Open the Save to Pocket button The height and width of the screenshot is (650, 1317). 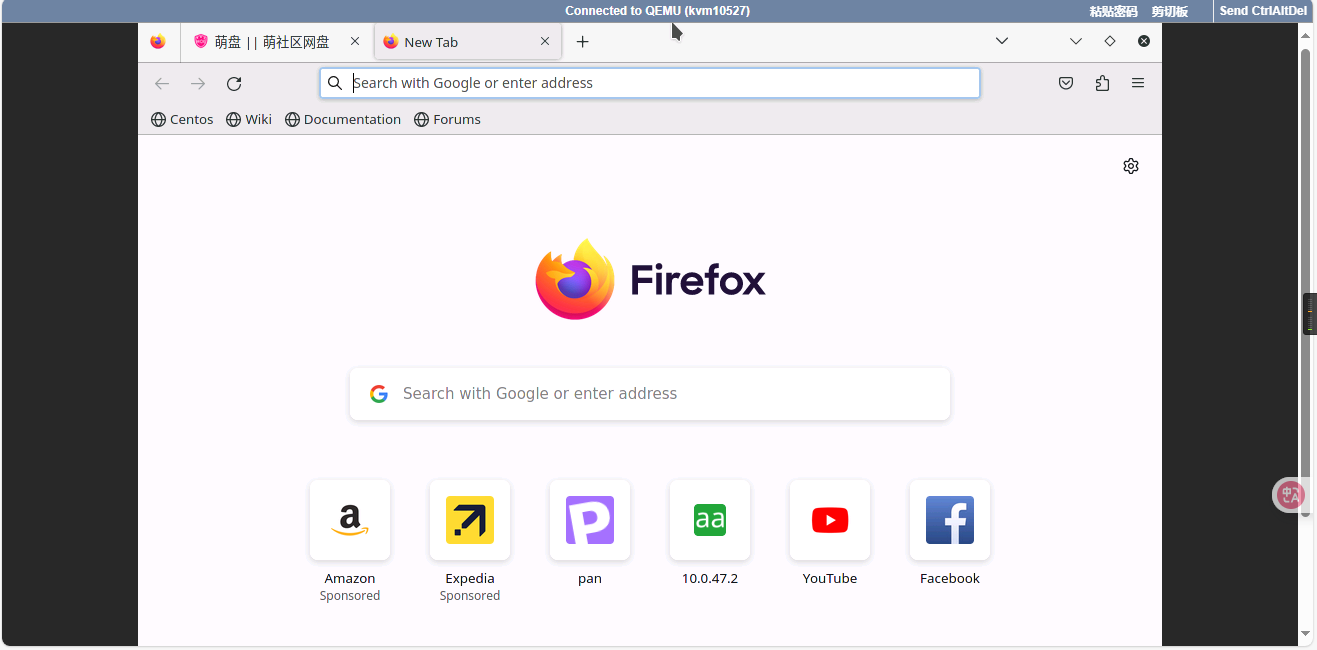click(x=1066, y=83)
